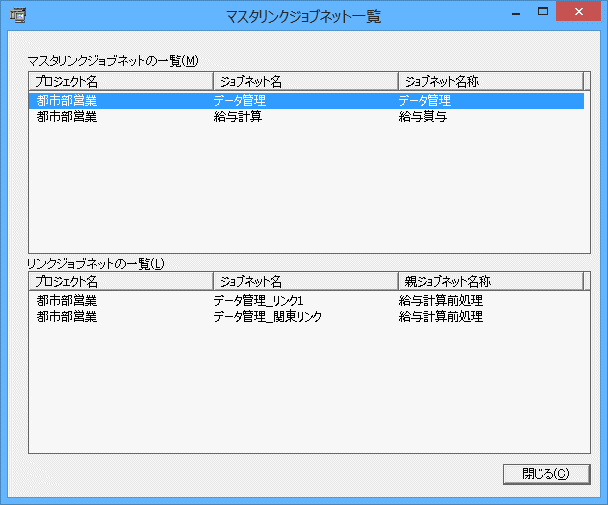Click the 給与賞与 jobnet name cell
Screen dimensions: 608x505
[x=423, y=116]
